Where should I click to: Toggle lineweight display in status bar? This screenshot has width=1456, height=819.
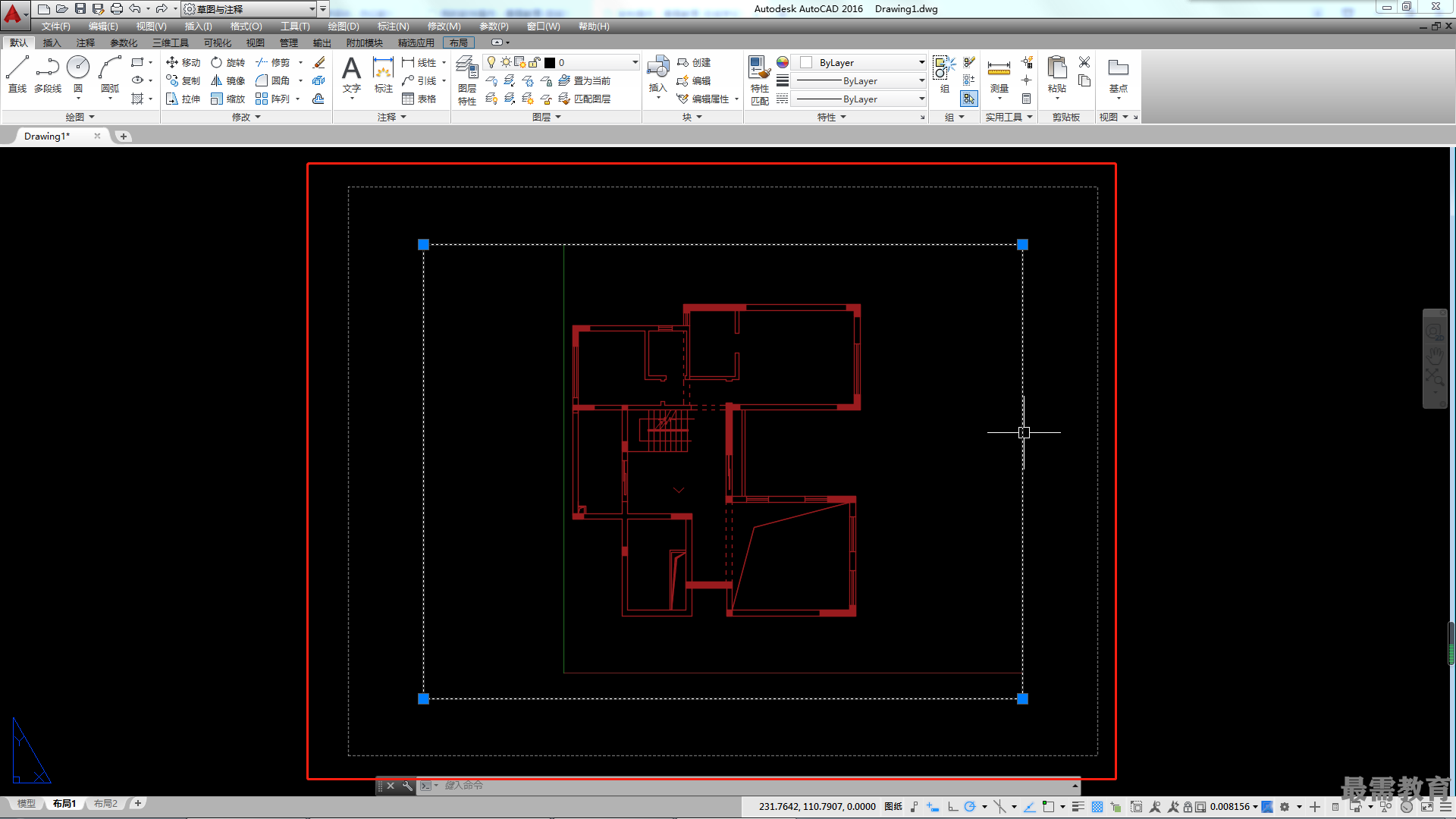tap(1078, 807)
